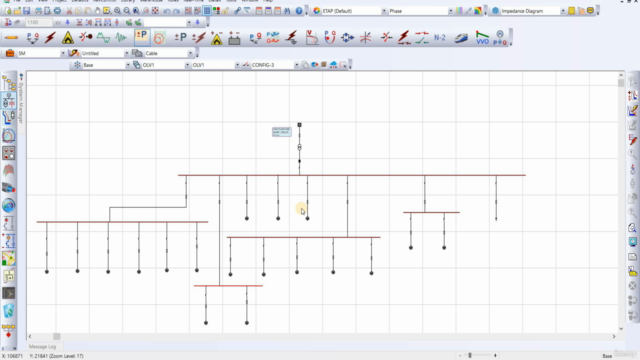
Task: Adjust the zoom slider in status bar
Action: click(470, 356)
